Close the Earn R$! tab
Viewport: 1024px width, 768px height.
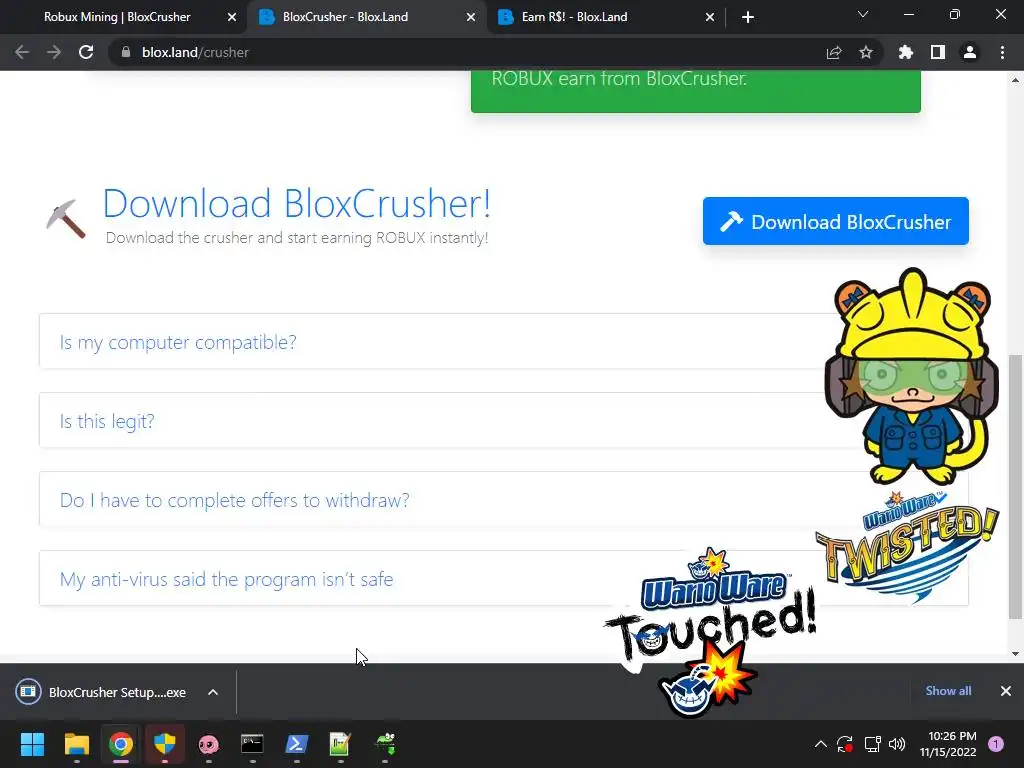pyautogui.click(x=710, y=17)
